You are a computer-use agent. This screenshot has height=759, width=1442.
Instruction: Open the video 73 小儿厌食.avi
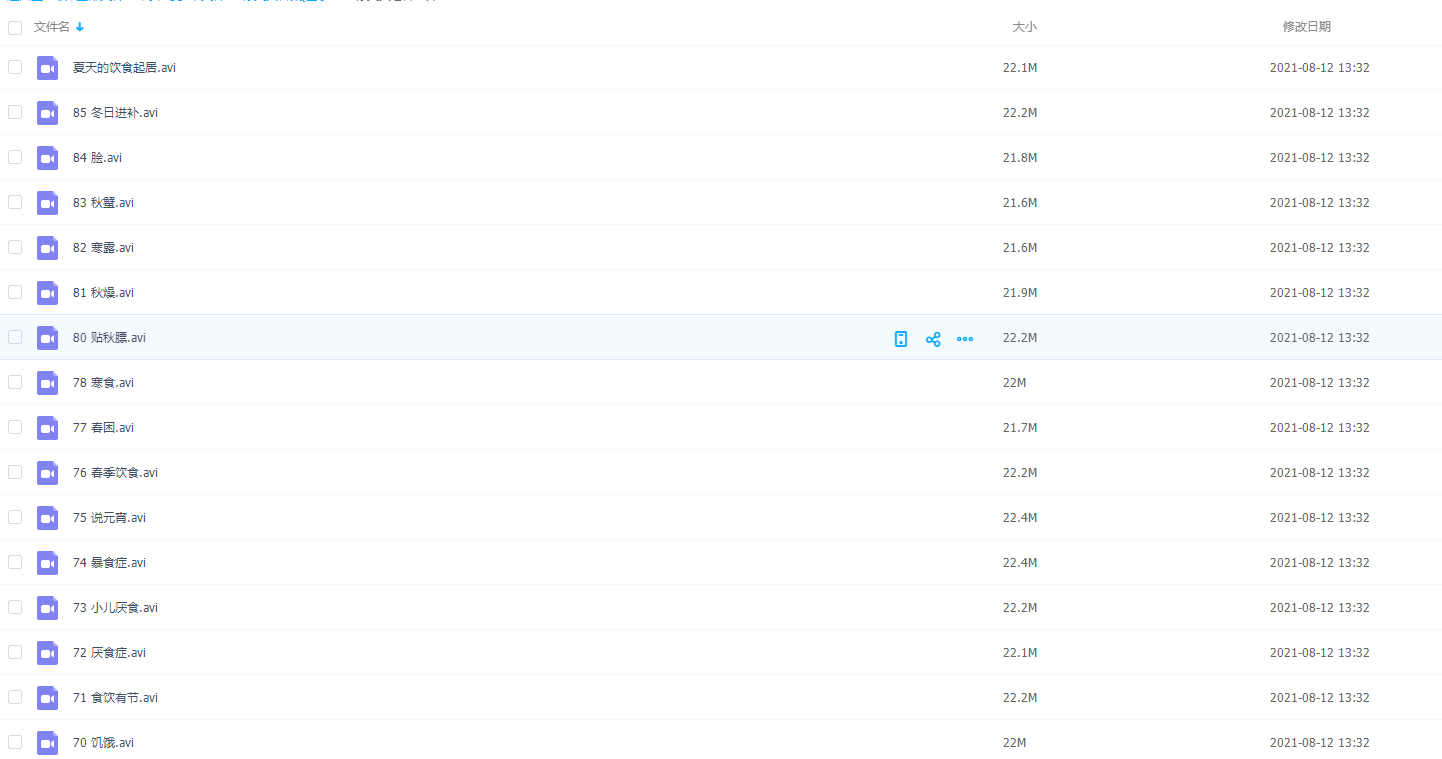[115, 608]
